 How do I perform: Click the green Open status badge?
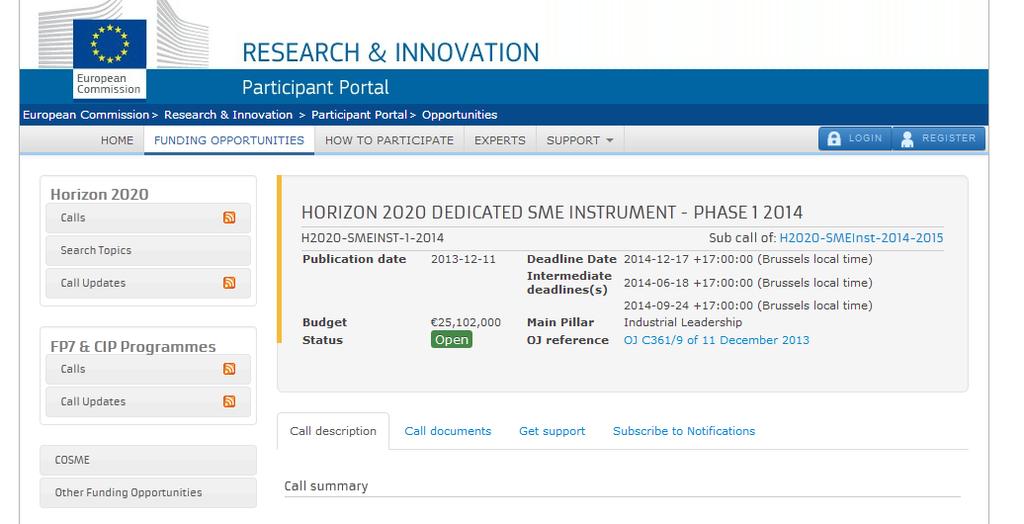(x=451, y=340)
